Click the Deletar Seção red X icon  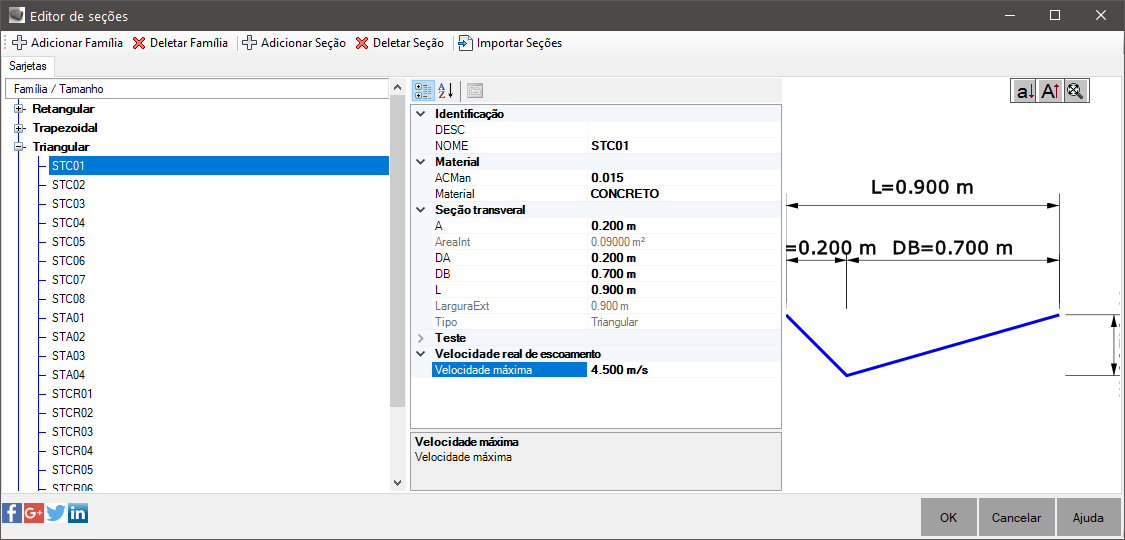(x=362, y=43)
